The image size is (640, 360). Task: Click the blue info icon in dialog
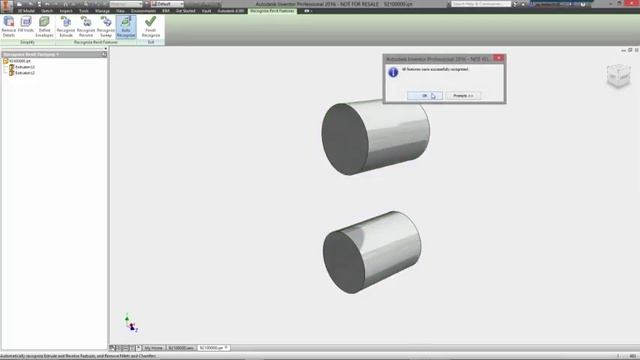point(393,72)
